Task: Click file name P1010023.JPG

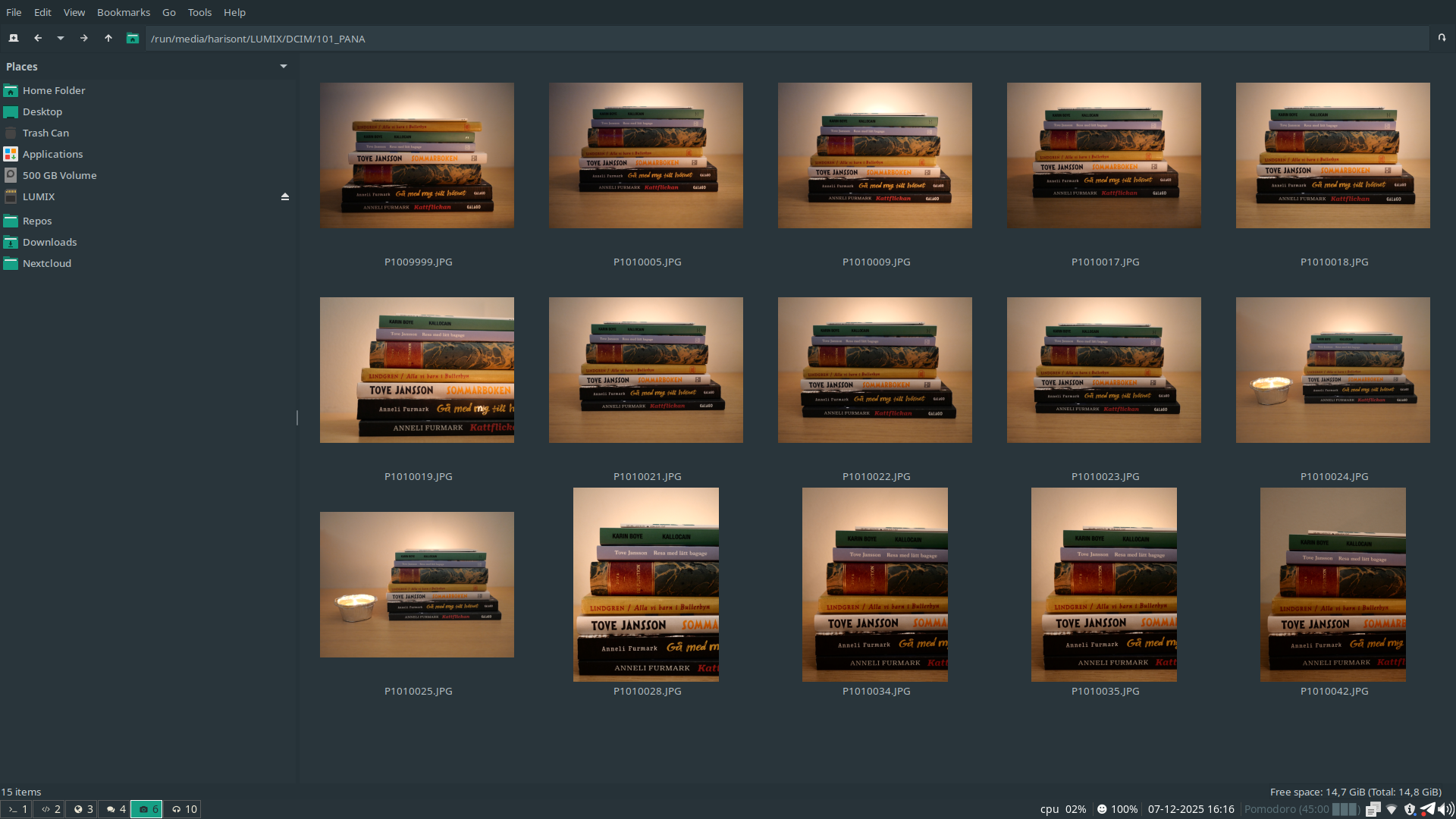Action: tap(1105, 476)
